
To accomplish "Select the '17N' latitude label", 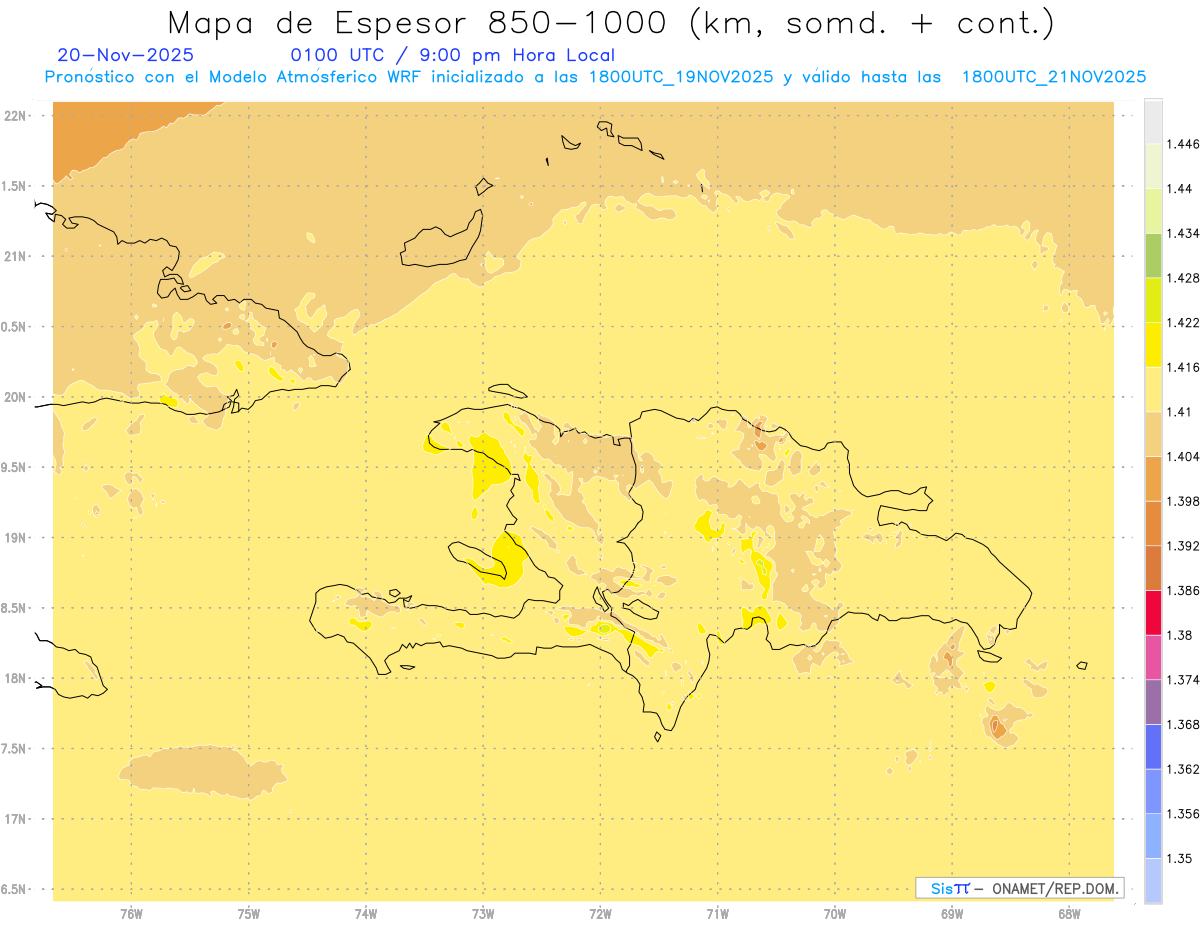I will click(16, 819).
